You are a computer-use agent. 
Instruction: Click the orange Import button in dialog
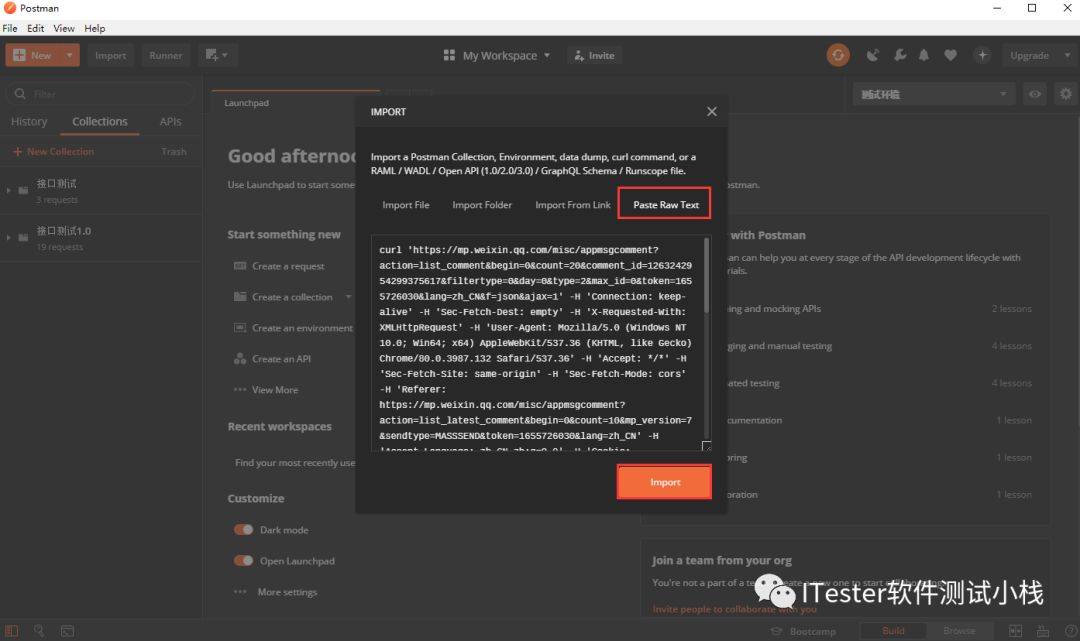click(665, 482)
